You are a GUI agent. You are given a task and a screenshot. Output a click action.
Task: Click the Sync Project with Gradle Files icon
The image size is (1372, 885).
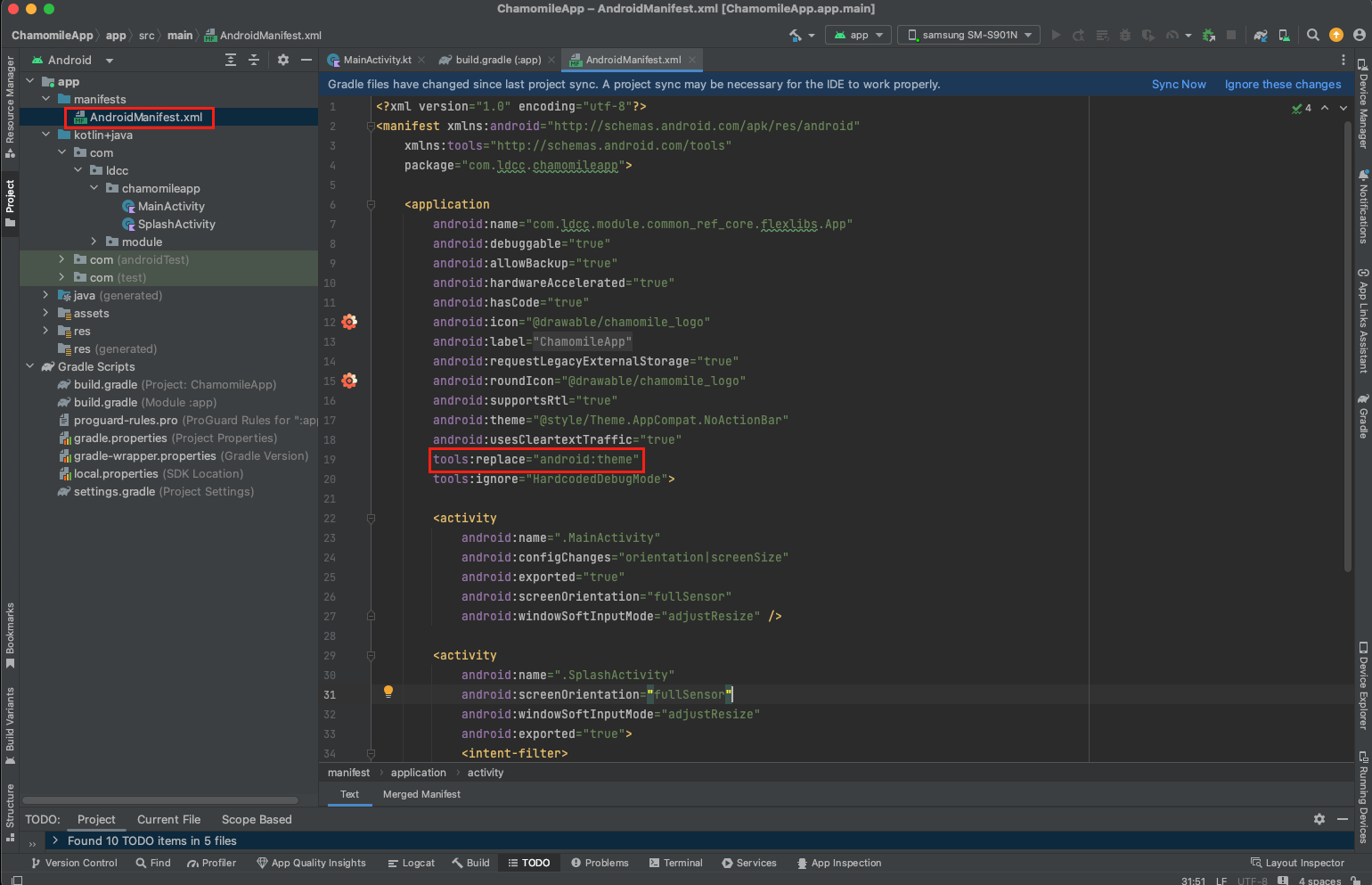click(x=1261, y=35)
